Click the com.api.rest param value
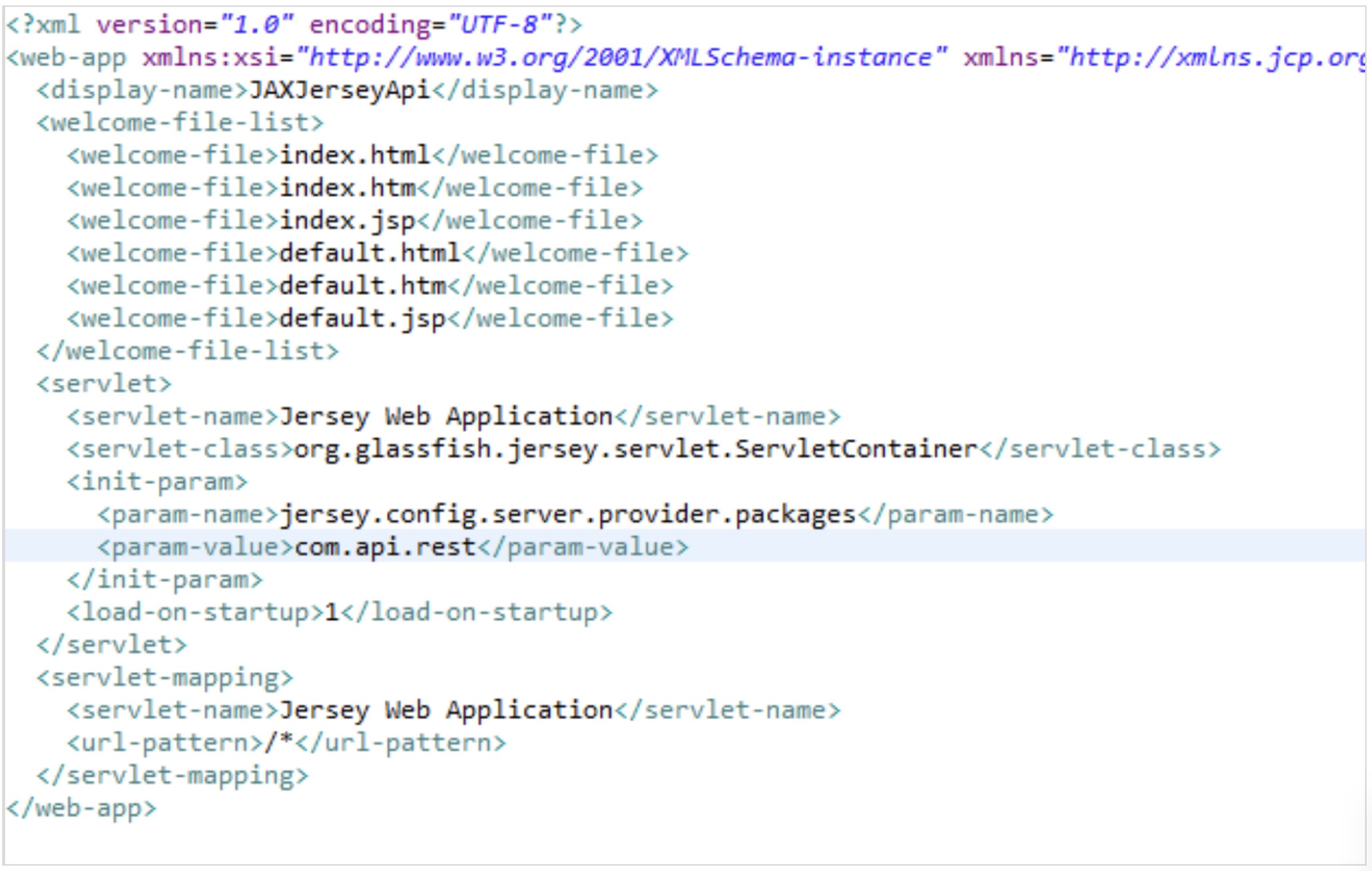The width and height of the screenshot is (1372, 871). coord(385,547)
